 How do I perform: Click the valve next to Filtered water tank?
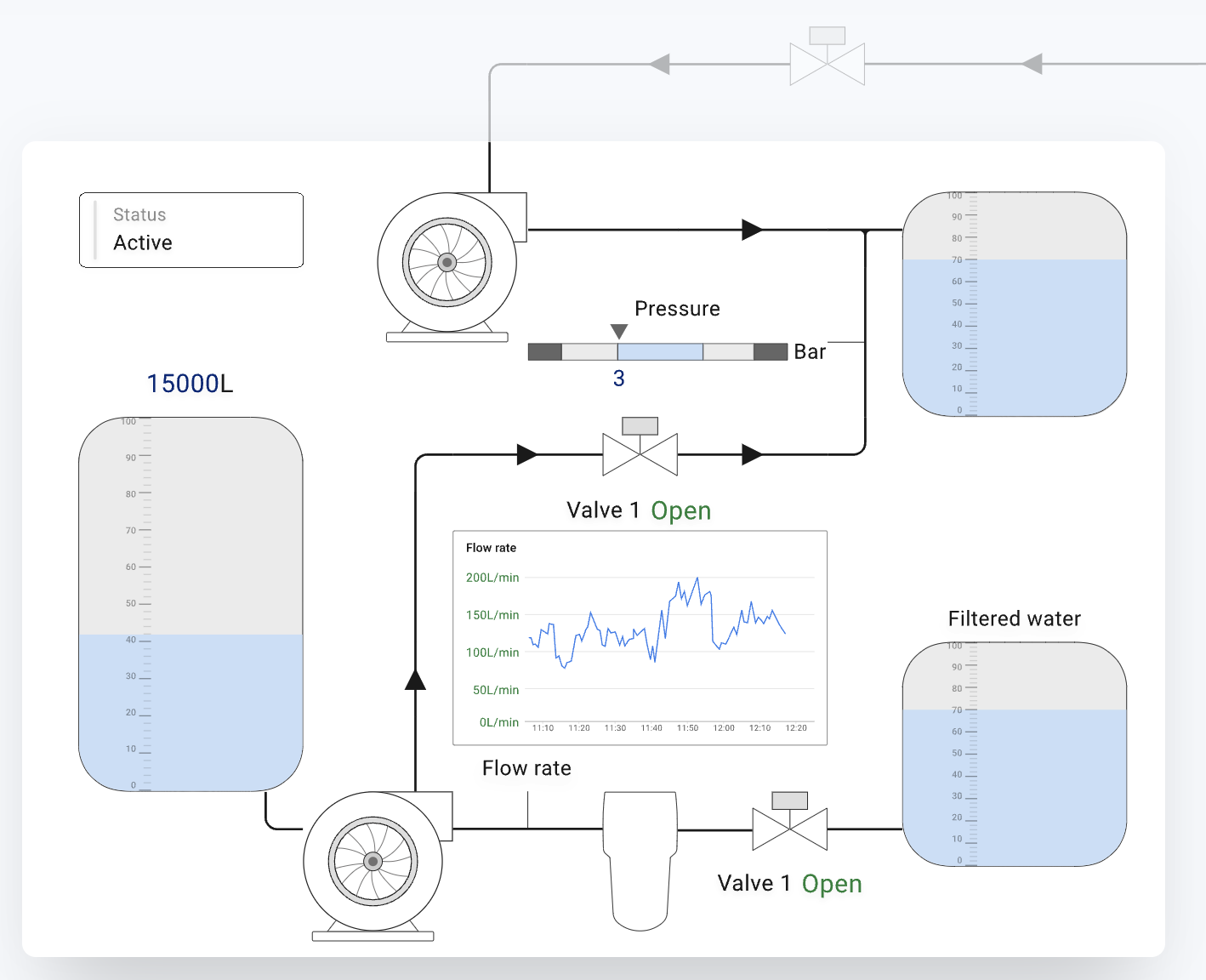pos(789,824)
